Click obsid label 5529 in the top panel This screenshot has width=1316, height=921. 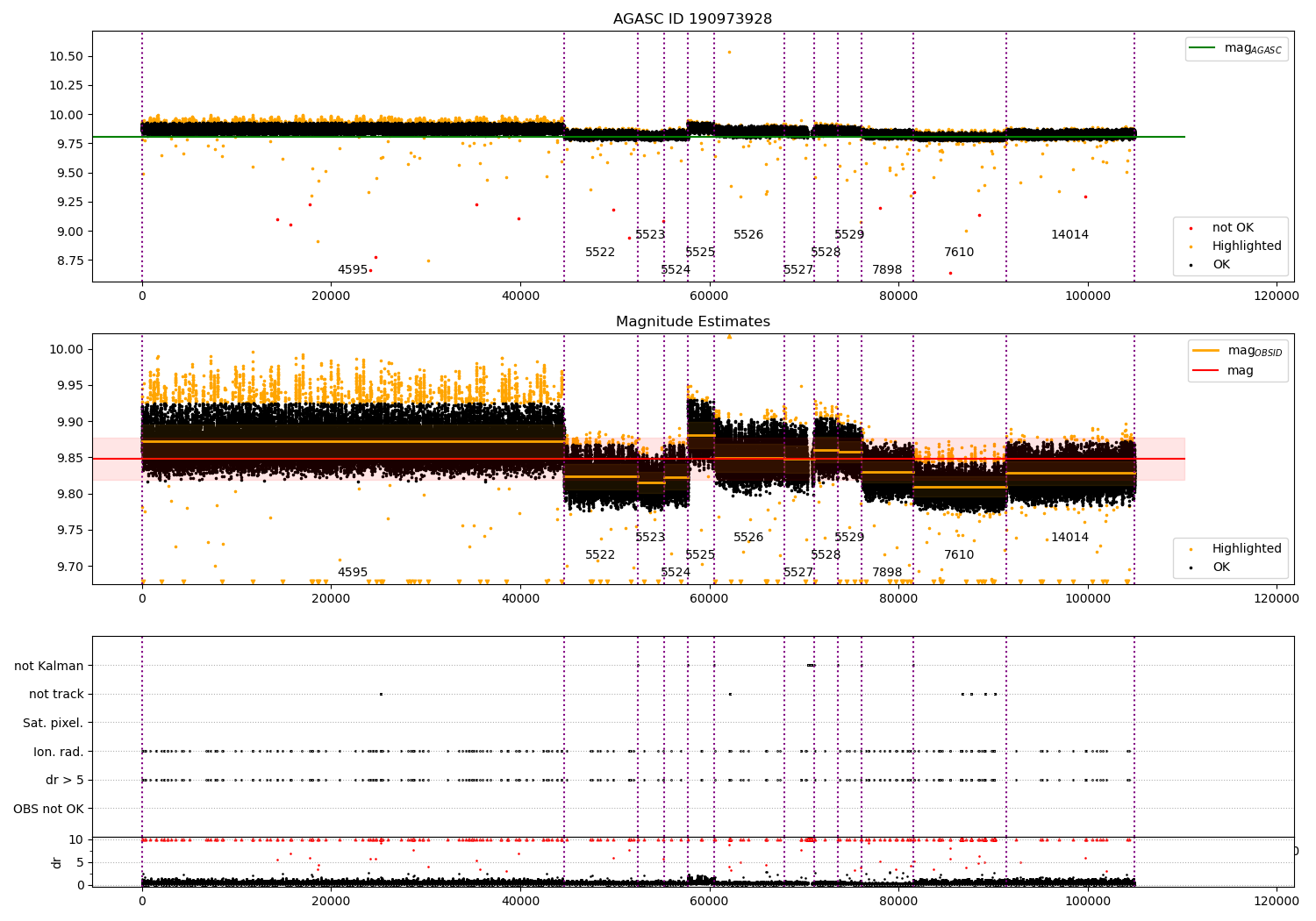[849, 234]
